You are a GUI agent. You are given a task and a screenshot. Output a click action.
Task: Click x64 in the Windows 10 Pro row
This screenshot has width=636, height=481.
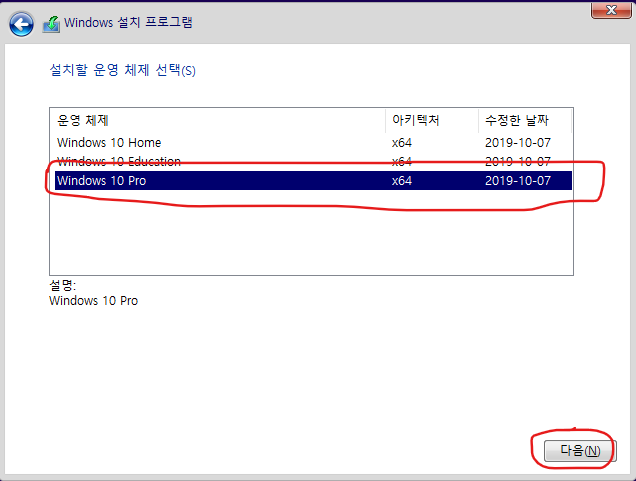(x=402, y=180)
